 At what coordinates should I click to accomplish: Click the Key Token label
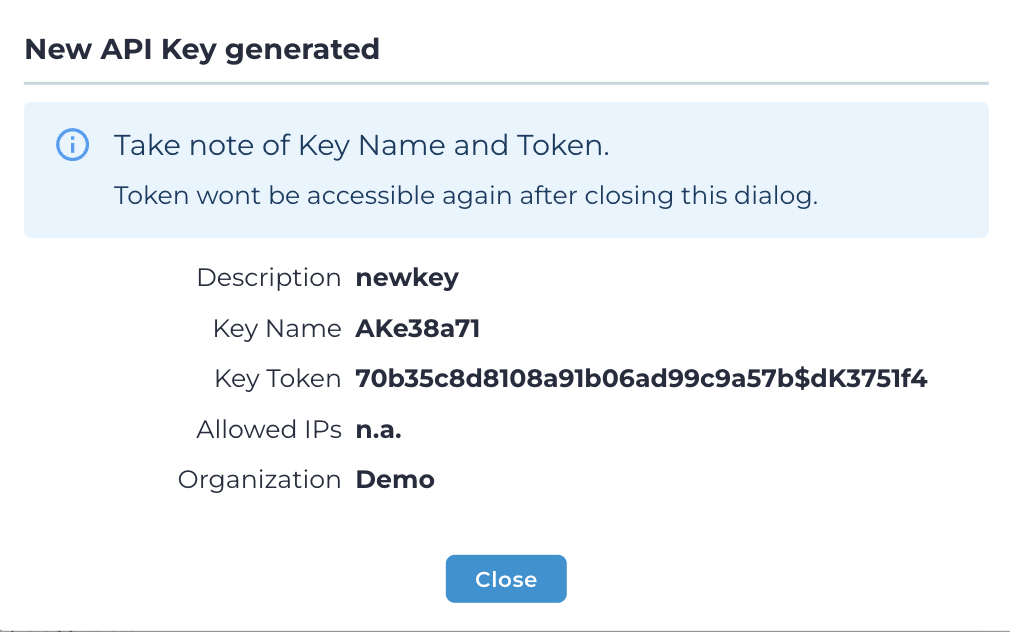tap(277, 379)
